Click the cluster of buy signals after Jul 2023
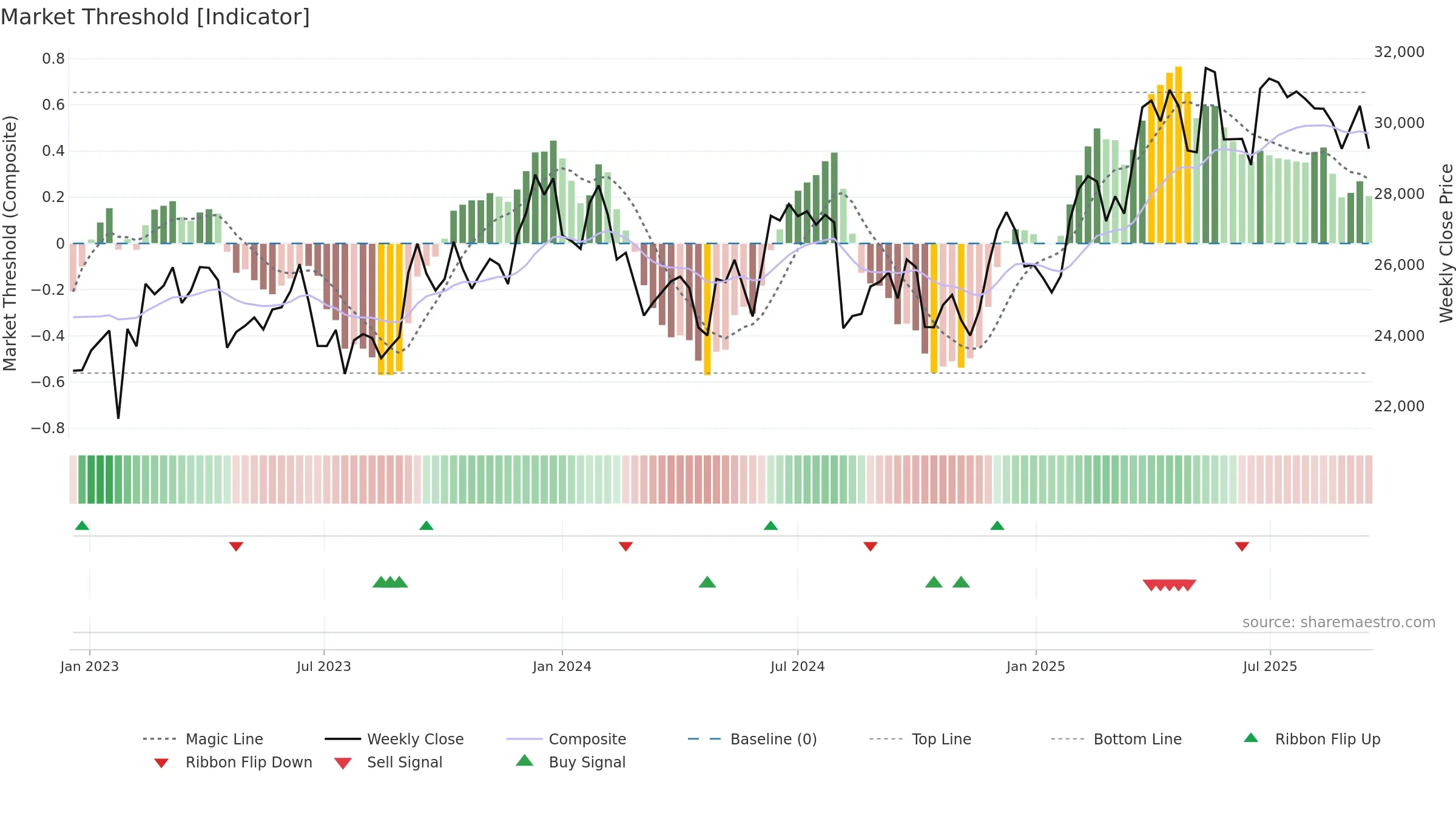Image resolution: width=1456 pixels, height=819 pixels. 390,582
